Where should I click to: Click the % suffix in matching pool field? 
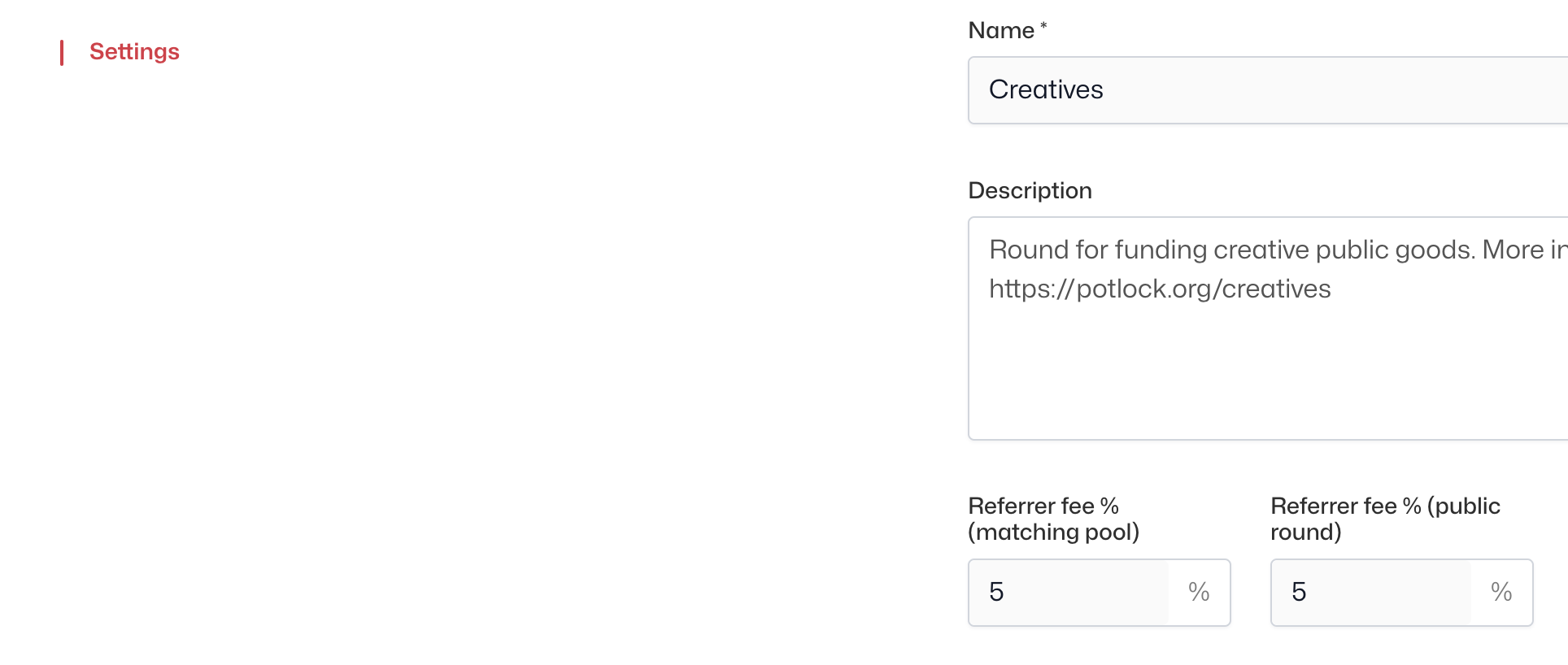[1199, 593]
